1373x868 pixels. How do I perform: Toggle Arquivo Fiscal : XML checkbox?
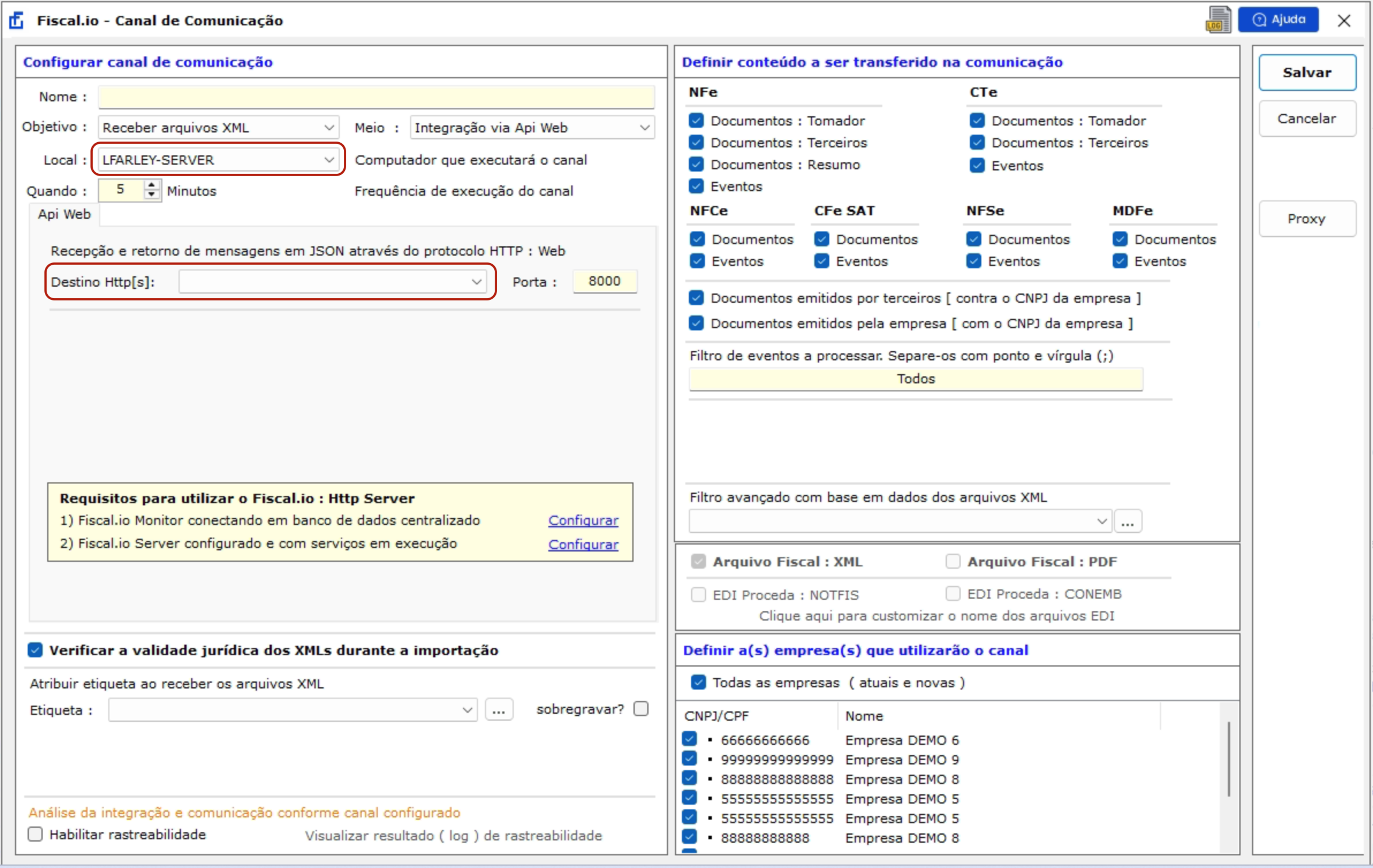[699, 561]
